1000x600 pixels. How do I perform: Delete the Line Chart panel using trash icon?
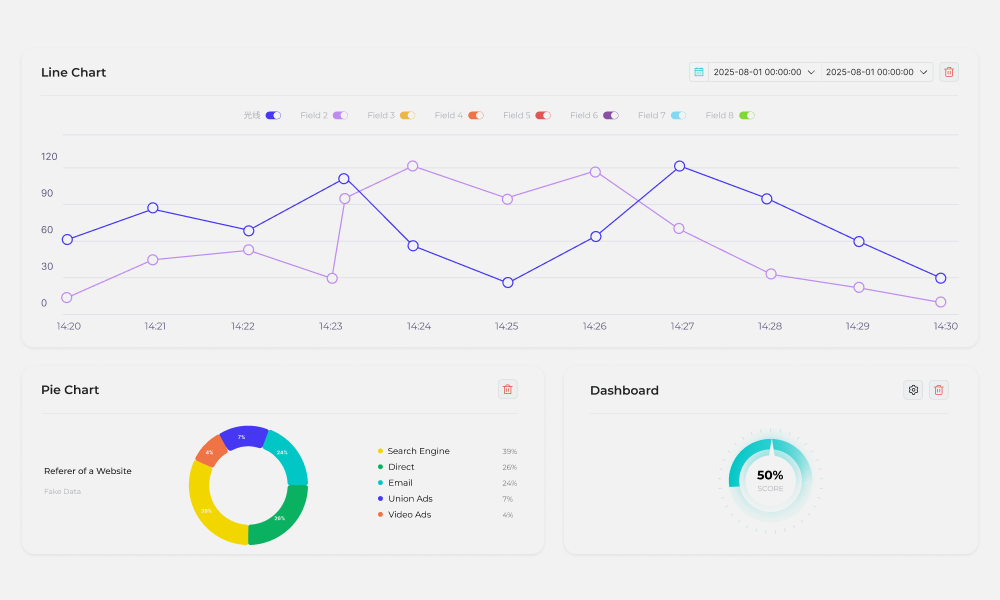(x=949, y=72)
